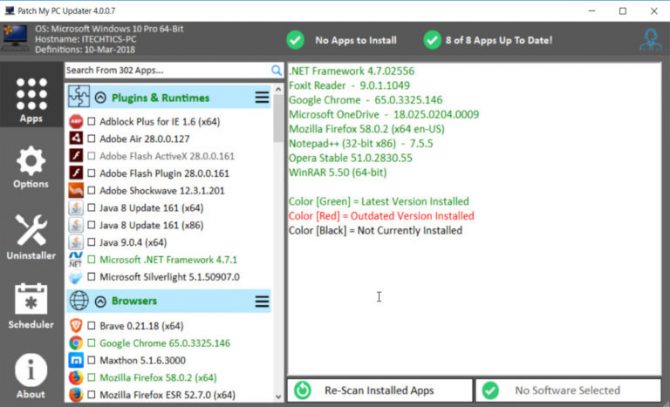Click the Microsoft Silverlight icon
Viewport: 670px width, 407px height.
[x=76, y=277]
